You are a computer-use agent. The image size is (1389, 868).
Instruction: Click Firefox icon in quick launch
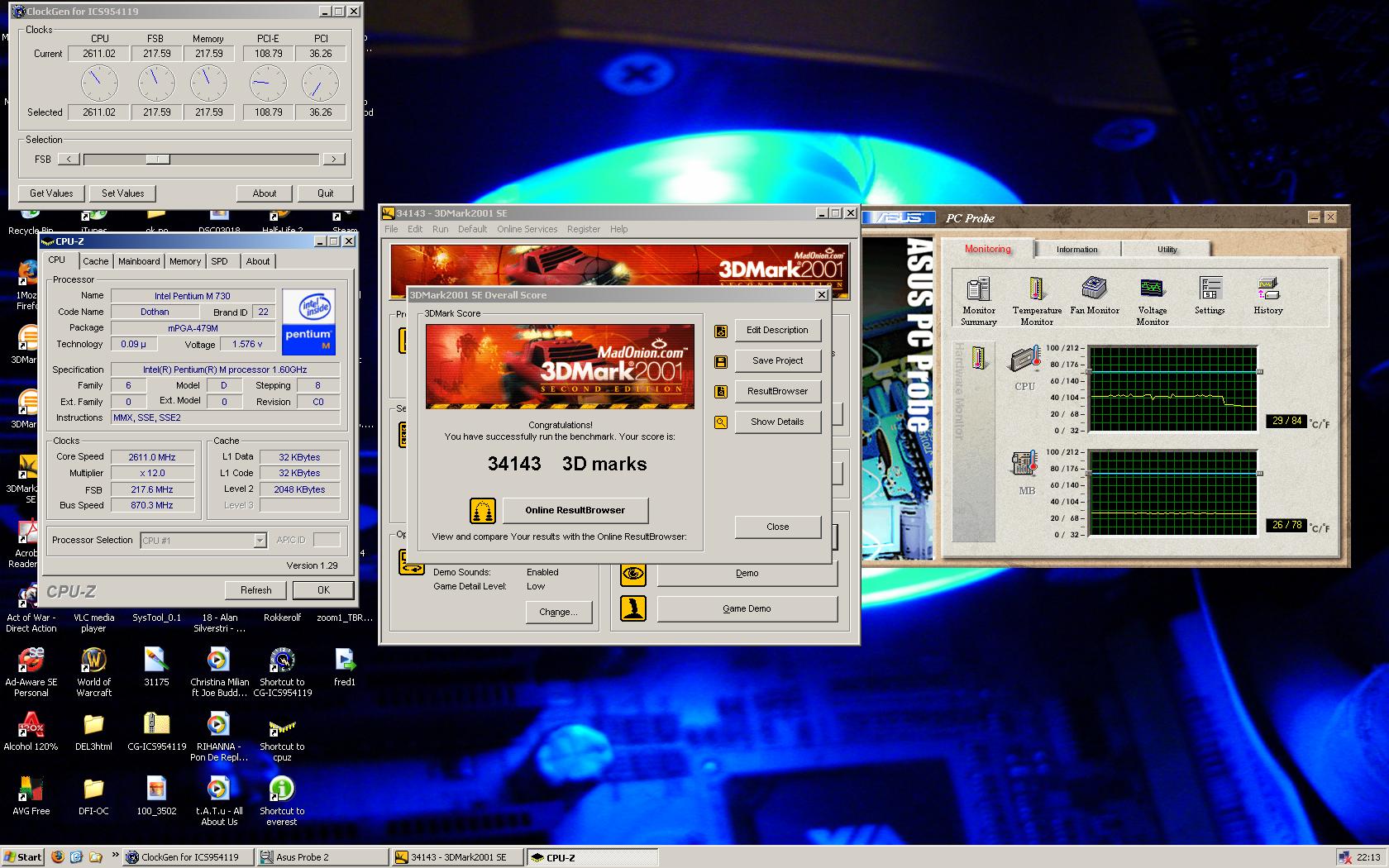(57, 857)
